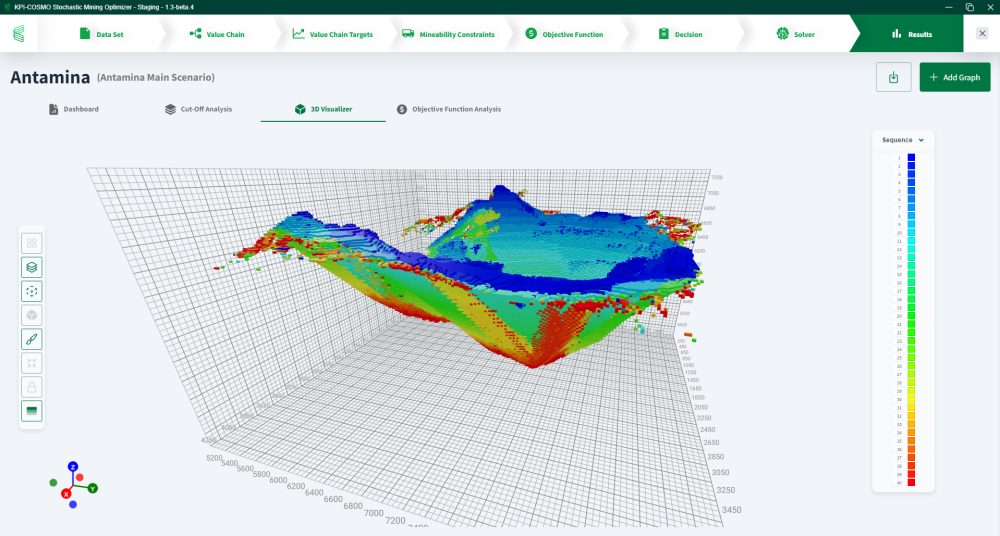The image size is (1000, 536).
Task: Click the paintbrush color tool
Action: (32, 338)
